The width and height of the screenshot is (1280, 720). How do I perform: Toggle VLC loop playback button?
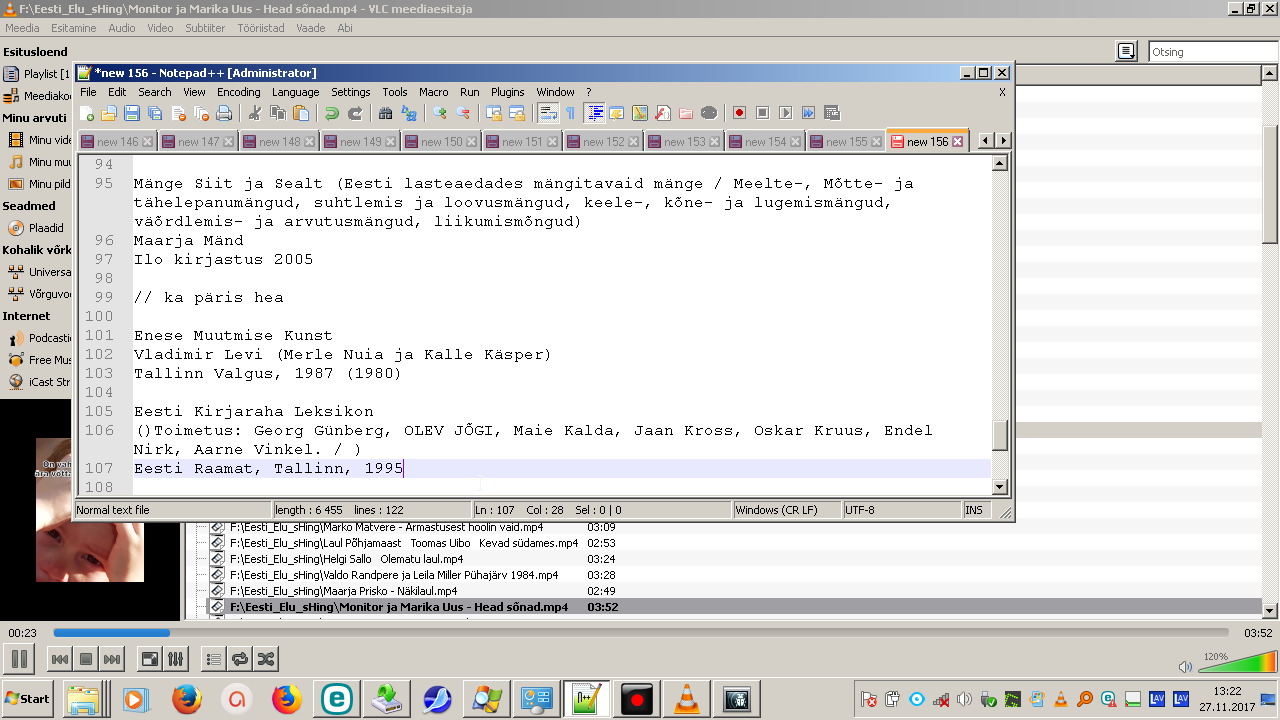[240, 659]
